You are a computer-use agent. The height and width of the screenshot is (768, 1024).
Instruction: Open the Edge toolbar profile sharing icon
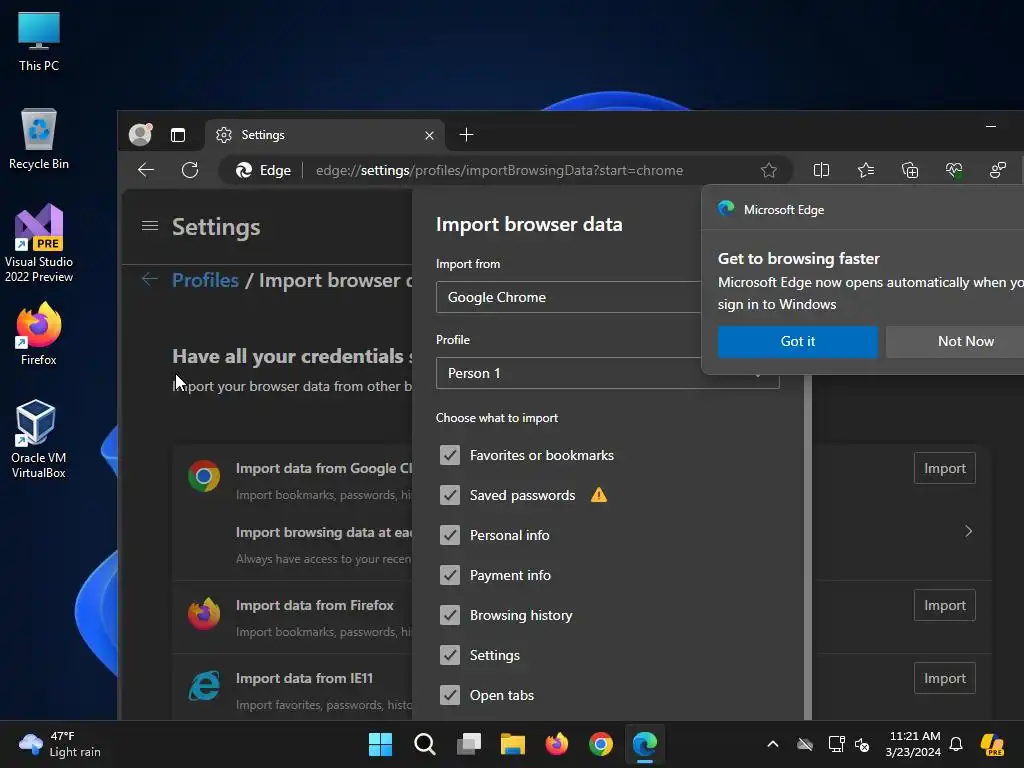coord(998,170)
